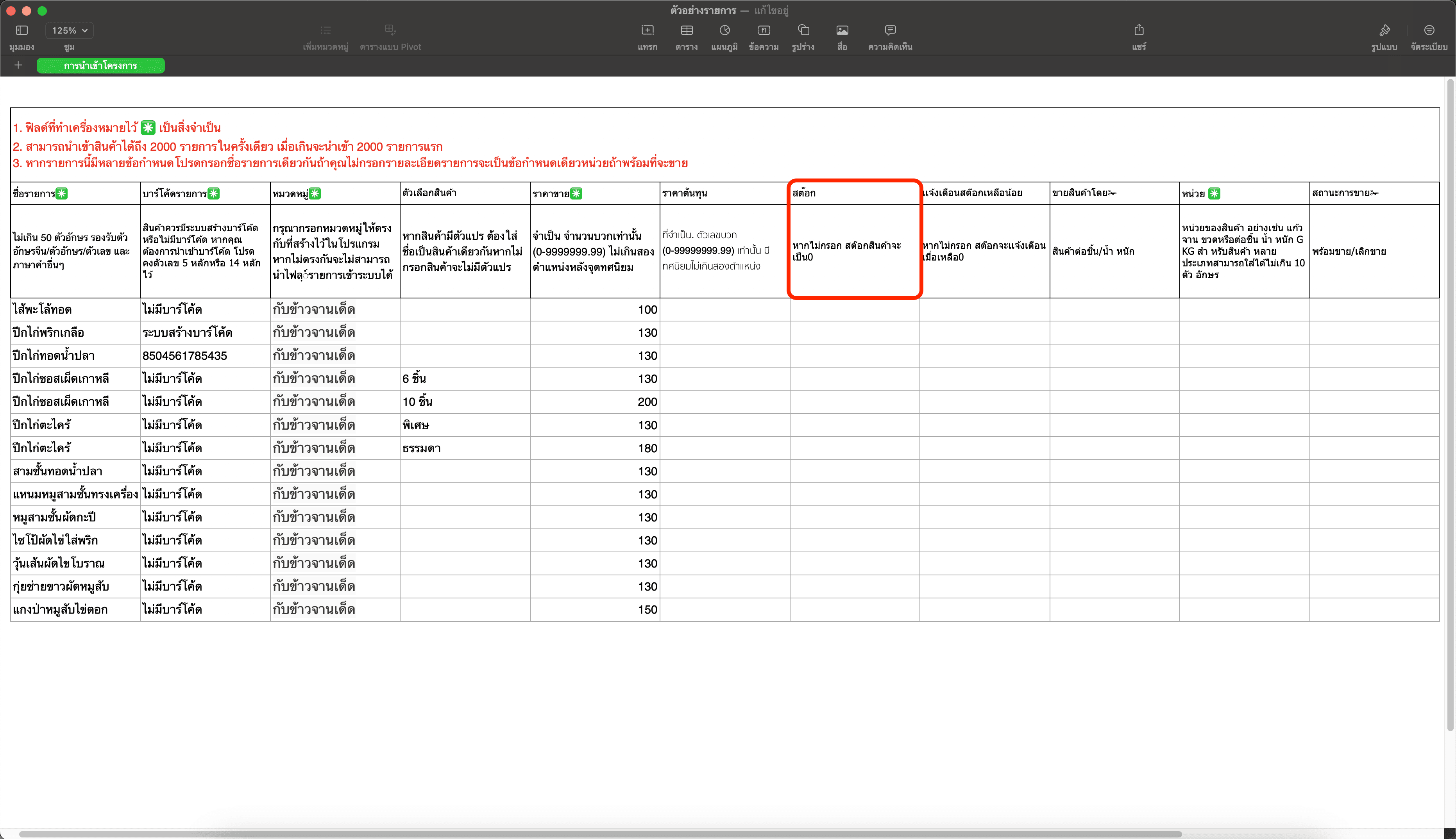Open the View (มุมมอง) sidebar icon
Viewport: 1456px width, 839px height.
tap(22, 30)
